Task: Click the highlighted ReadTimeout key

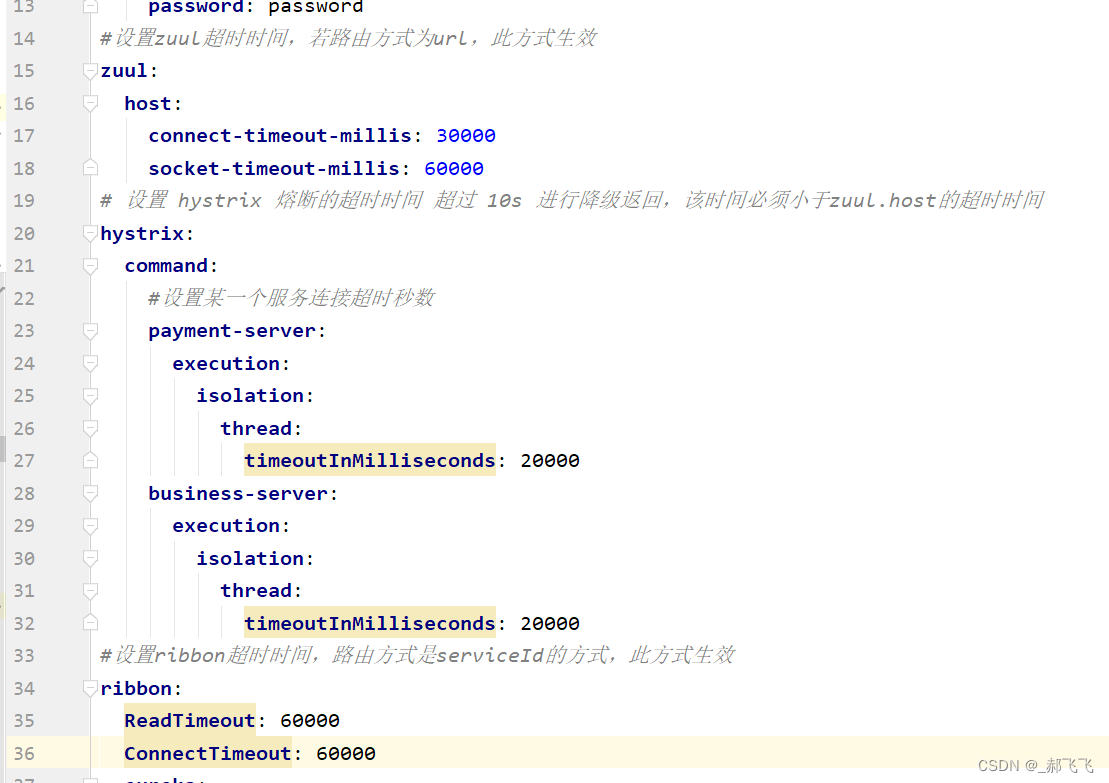Action: coord(189,720)
